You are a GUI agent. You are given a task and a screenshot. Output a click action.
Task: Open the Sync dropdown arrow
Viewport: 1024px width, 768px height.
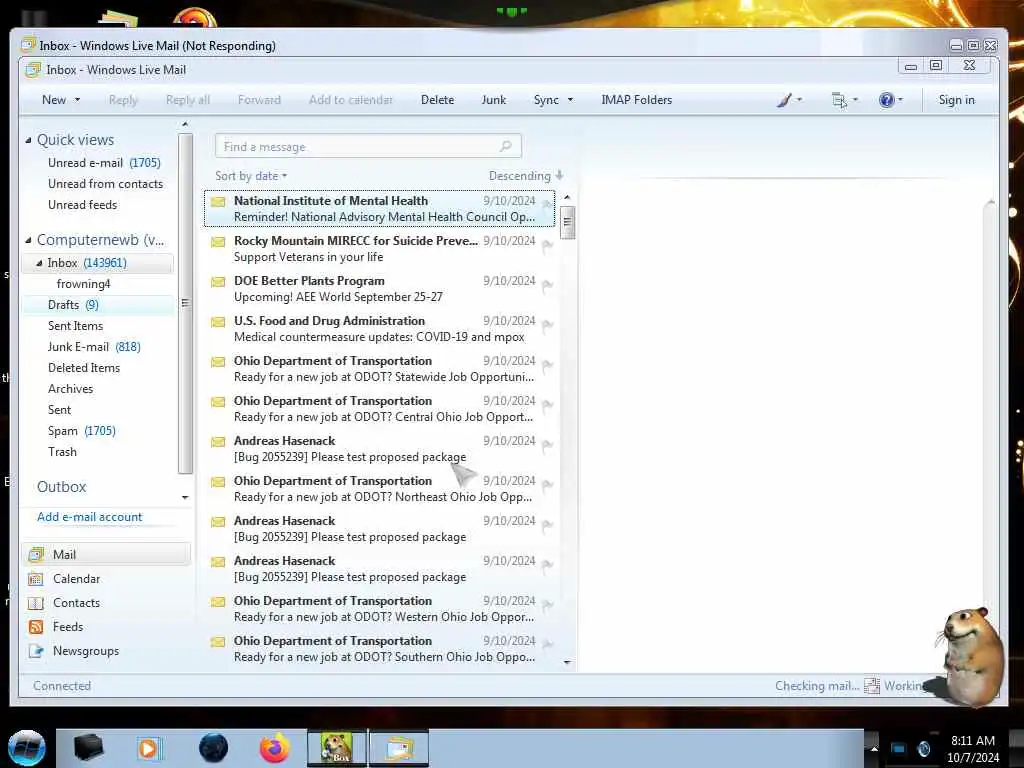tap(570, 100)
